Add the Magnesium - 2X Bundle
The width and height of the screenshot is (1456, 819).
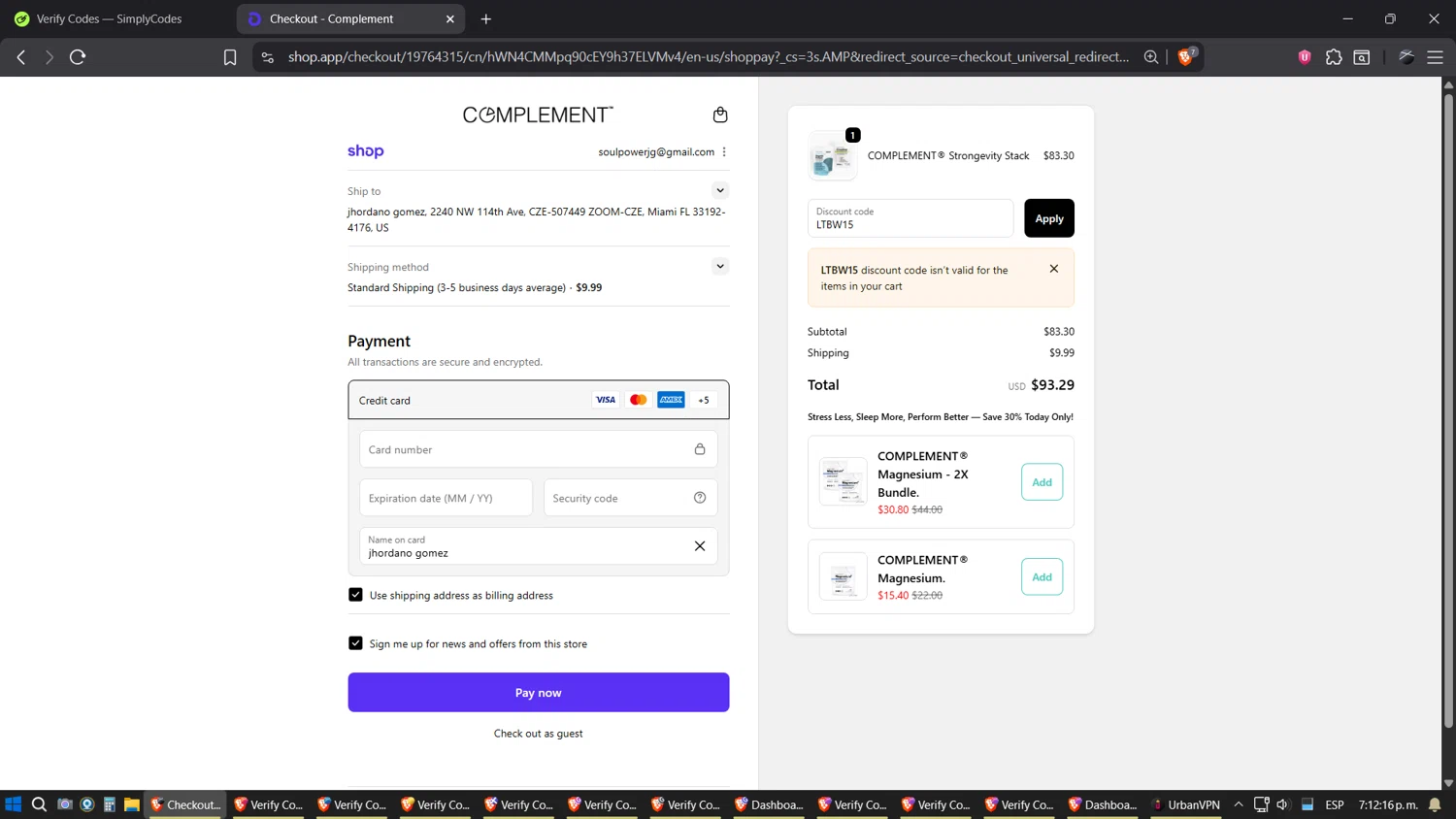tap(1042, 482)
